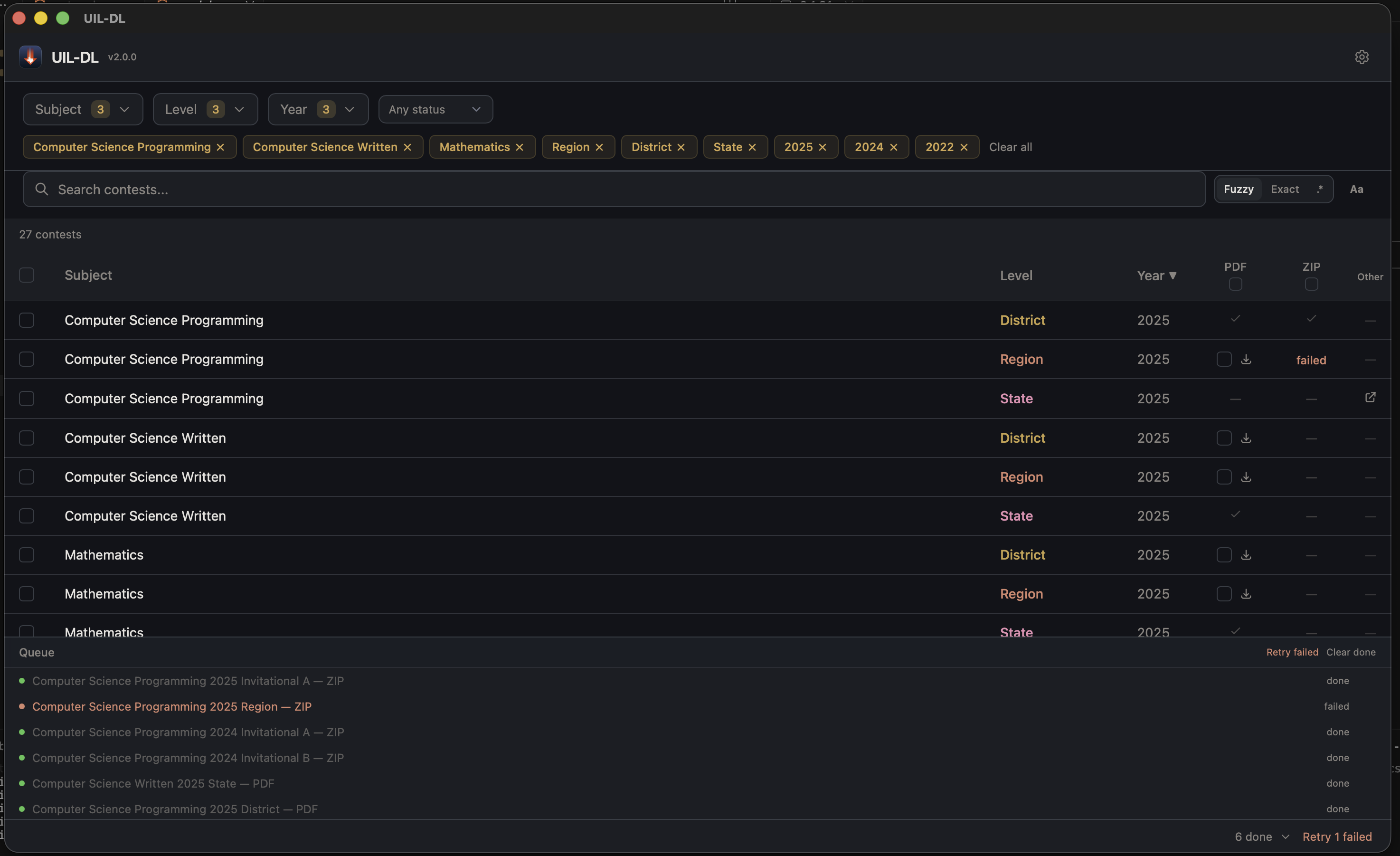1400x856 pixels.
Task: Open settings via the gear icon
Action: (x=1362, y=57)
